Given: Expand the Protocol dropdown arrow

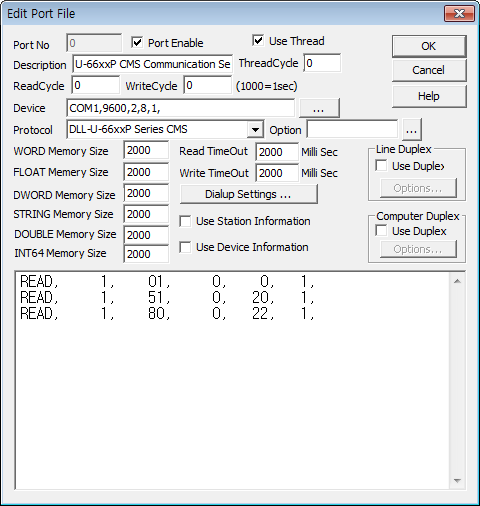Looking at the screenshot, I should 255,129.
